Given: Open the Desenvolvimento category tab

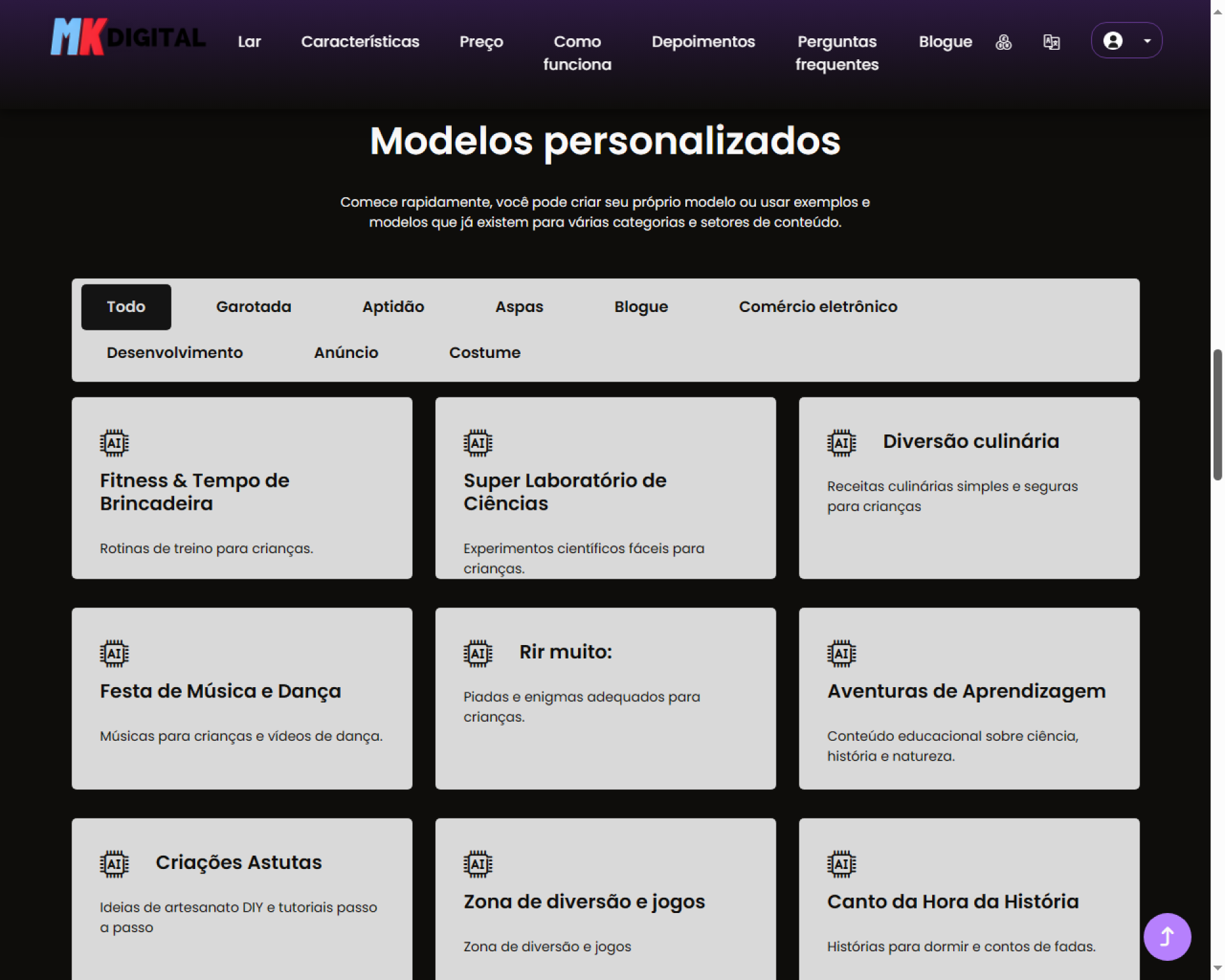Looking at the screenshot, I should coord(174,353).
